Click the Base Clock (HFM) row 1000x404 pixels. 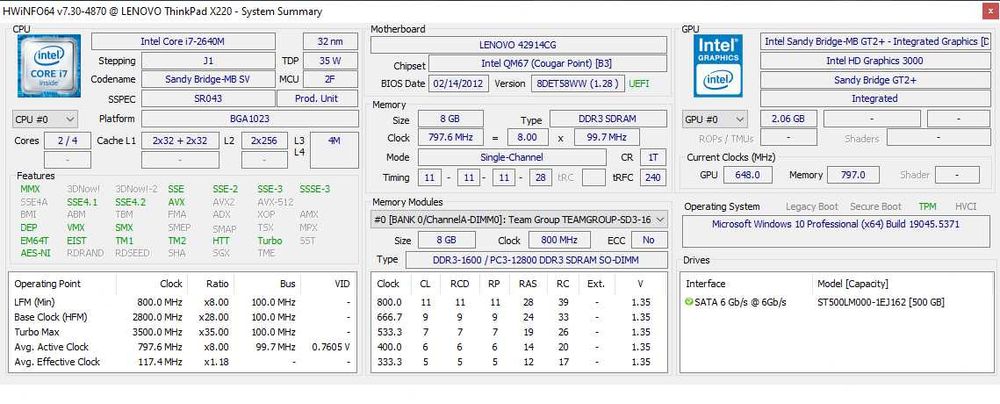pyautogui.click(x=182, y=317)
